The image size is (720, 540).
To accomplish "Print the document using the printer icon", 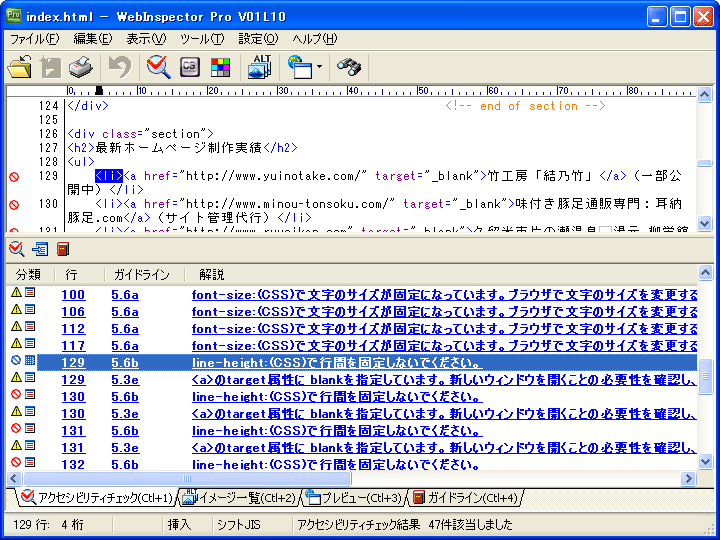I will 81,67.
